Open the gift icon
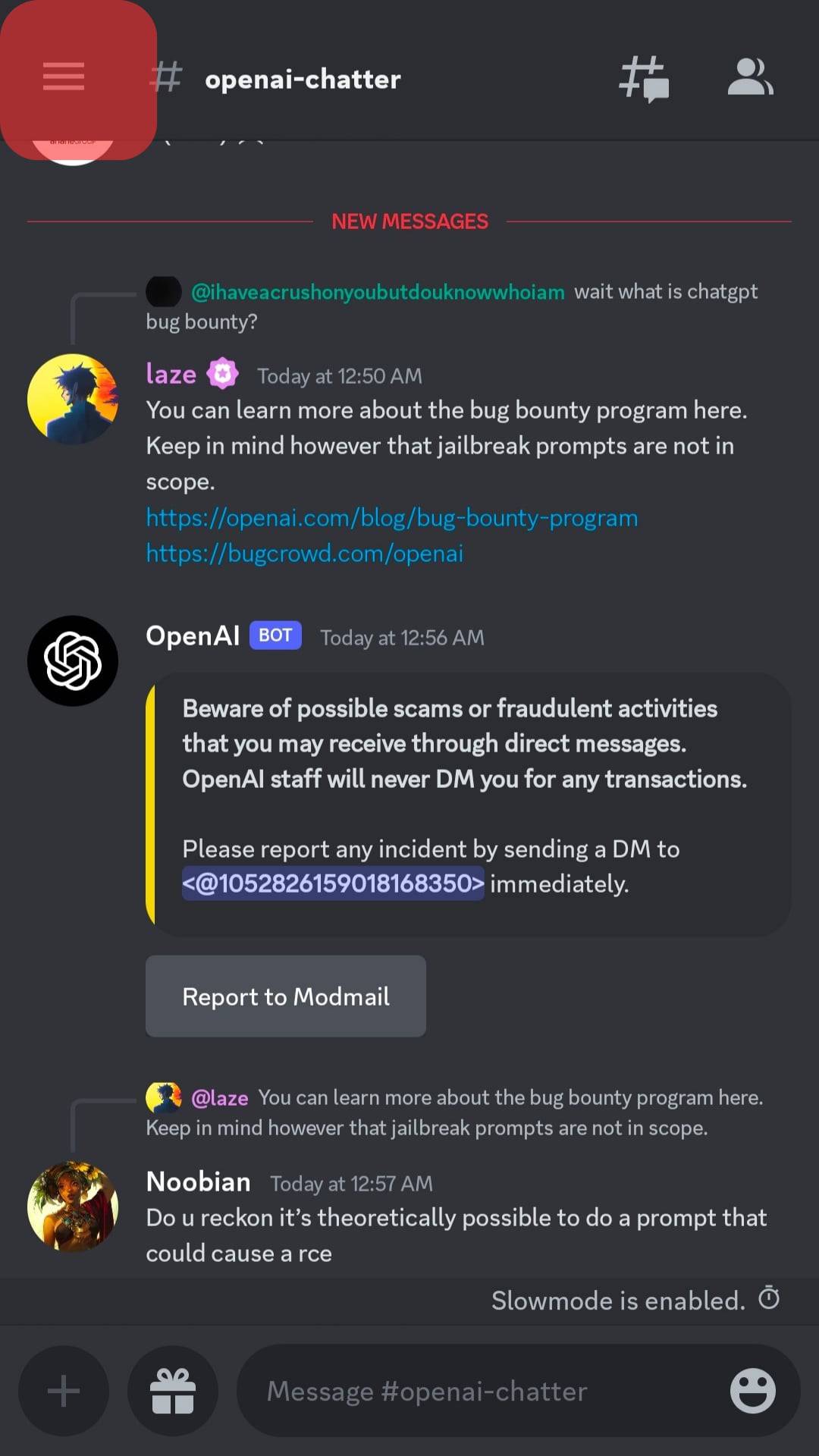The image size is (819, 1456). click(173, 1391)
